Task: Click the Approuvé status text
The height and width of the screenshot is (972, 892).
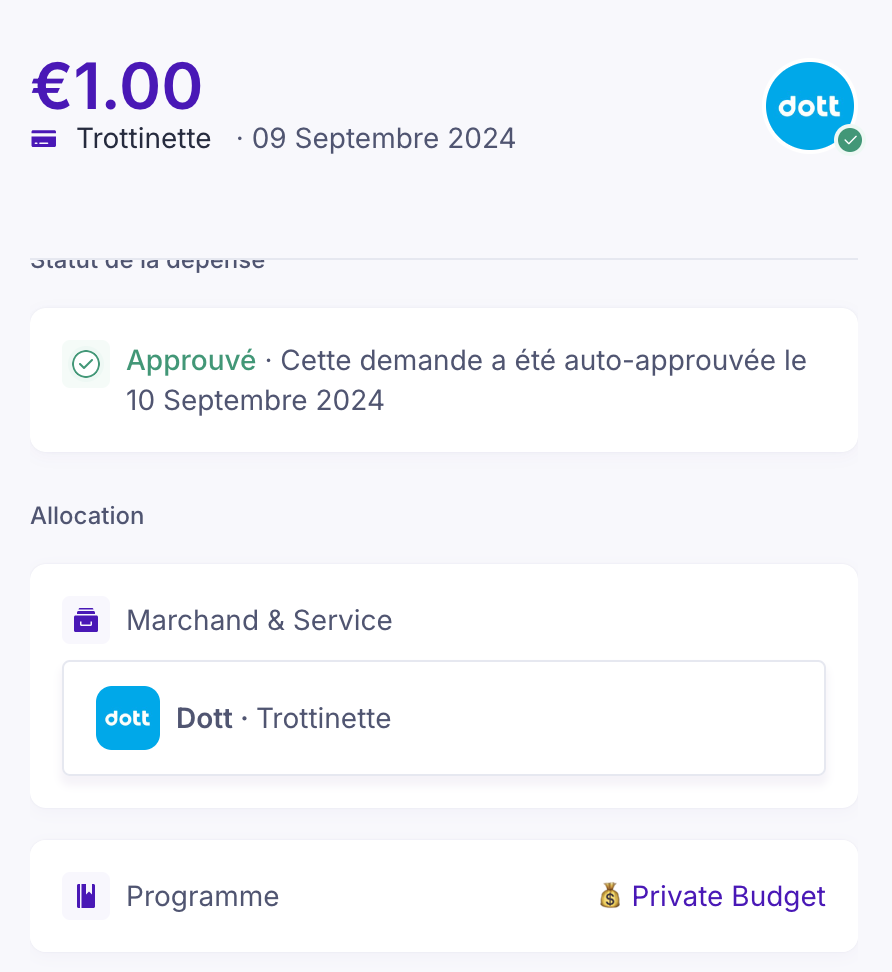Action: pos(191,360)
